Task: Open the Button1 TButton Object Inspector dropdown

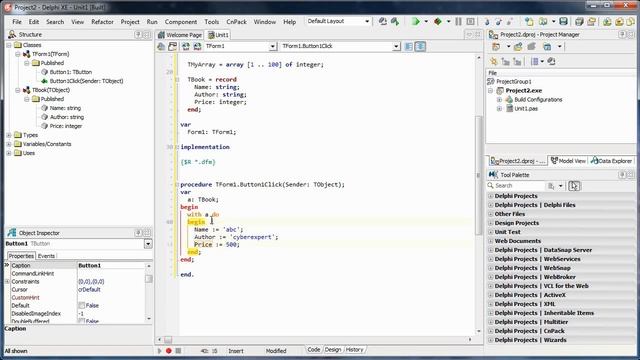Action: click(x=148, y=244)
